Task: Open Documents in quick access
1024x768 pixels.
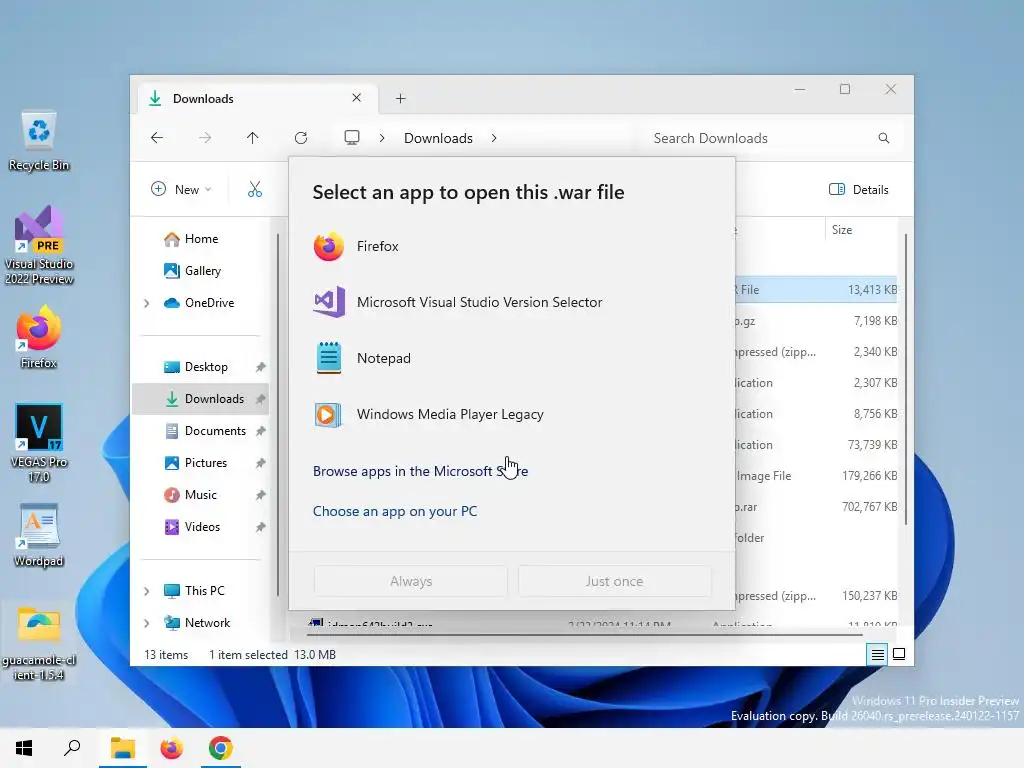Action: [215, 431]
